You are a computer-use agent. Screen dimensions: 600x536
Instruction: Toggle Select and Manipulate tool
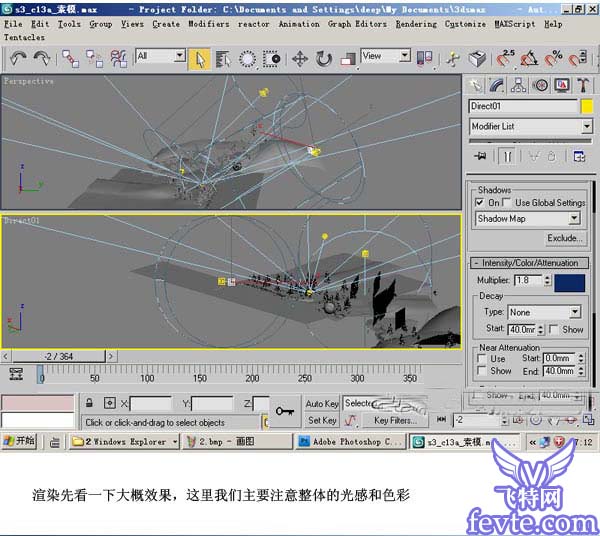(453, 59)
